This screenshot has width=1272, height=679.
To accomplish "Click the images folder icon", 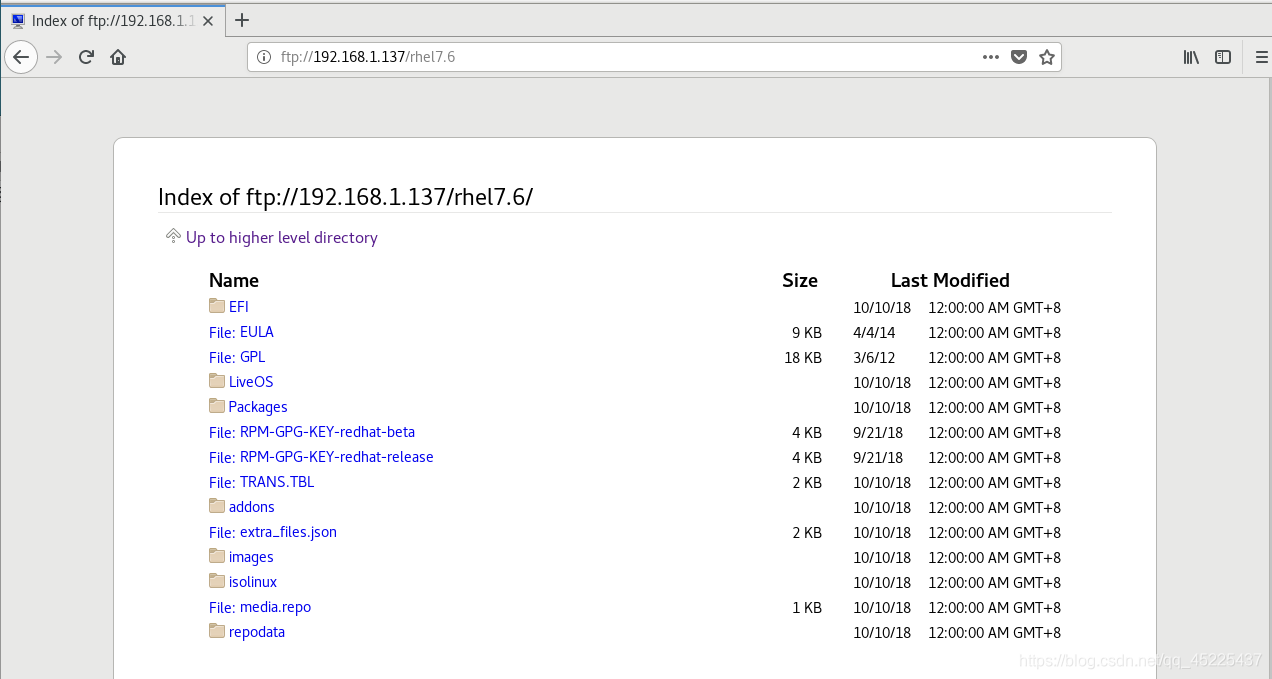I will click(x=217, y=556).
